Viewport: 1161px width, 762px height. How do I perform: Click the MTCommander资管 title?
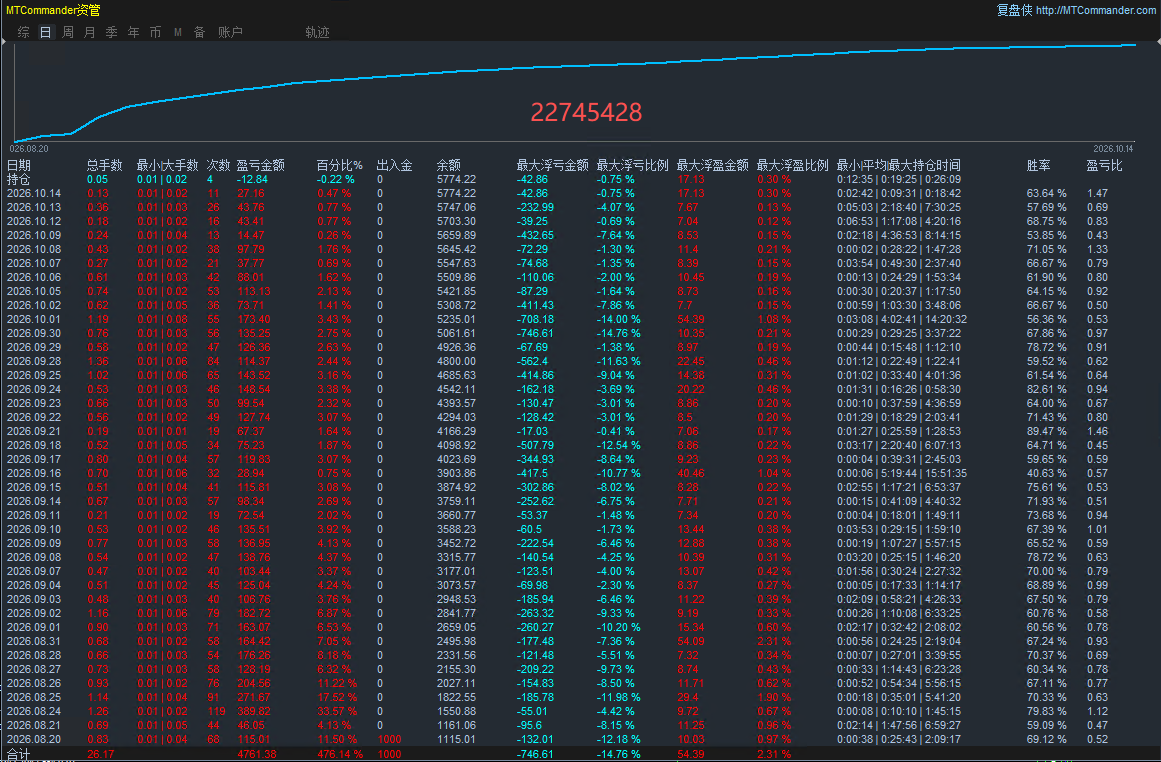click(53, 10)
